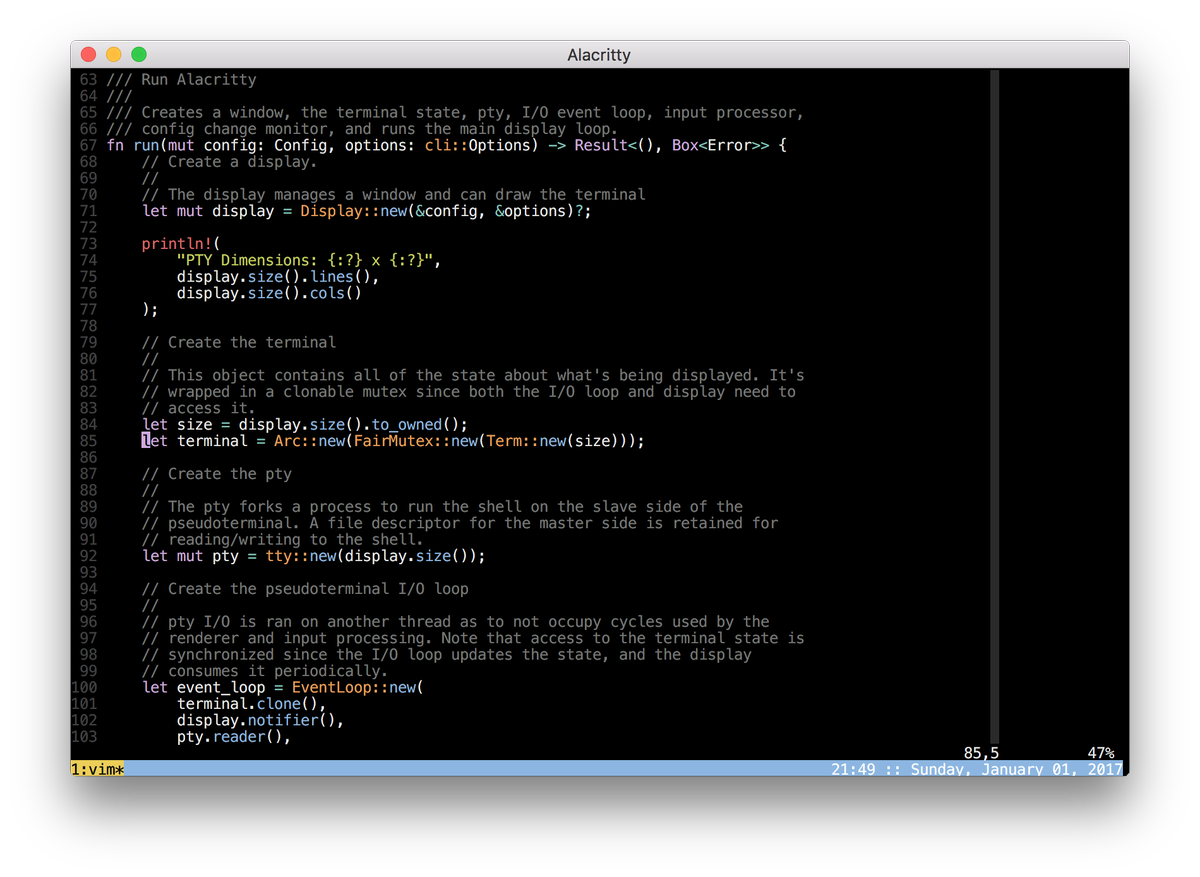Click the 'println!(' macro call
The image size is (1200, 877).
(x=181, y=244)
